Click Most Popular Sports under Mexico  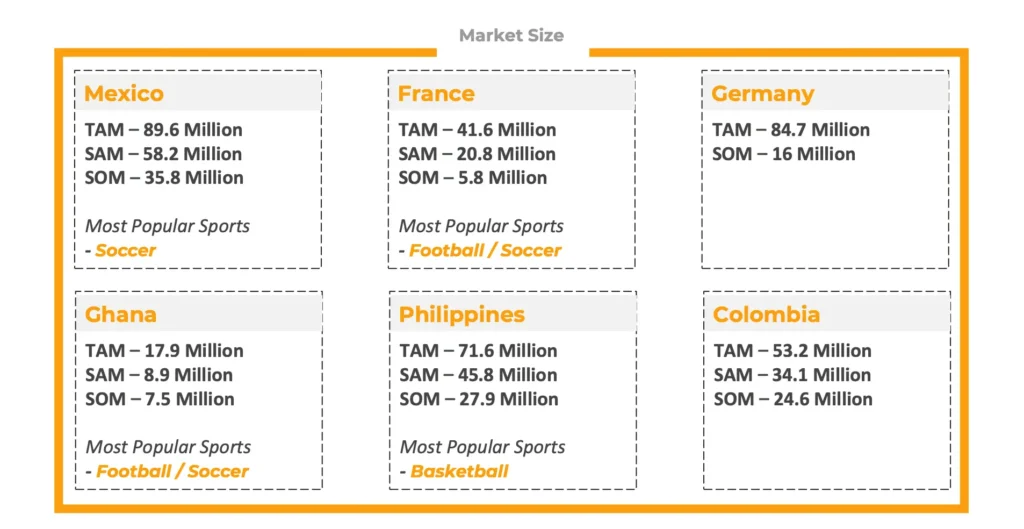(165, 226)
